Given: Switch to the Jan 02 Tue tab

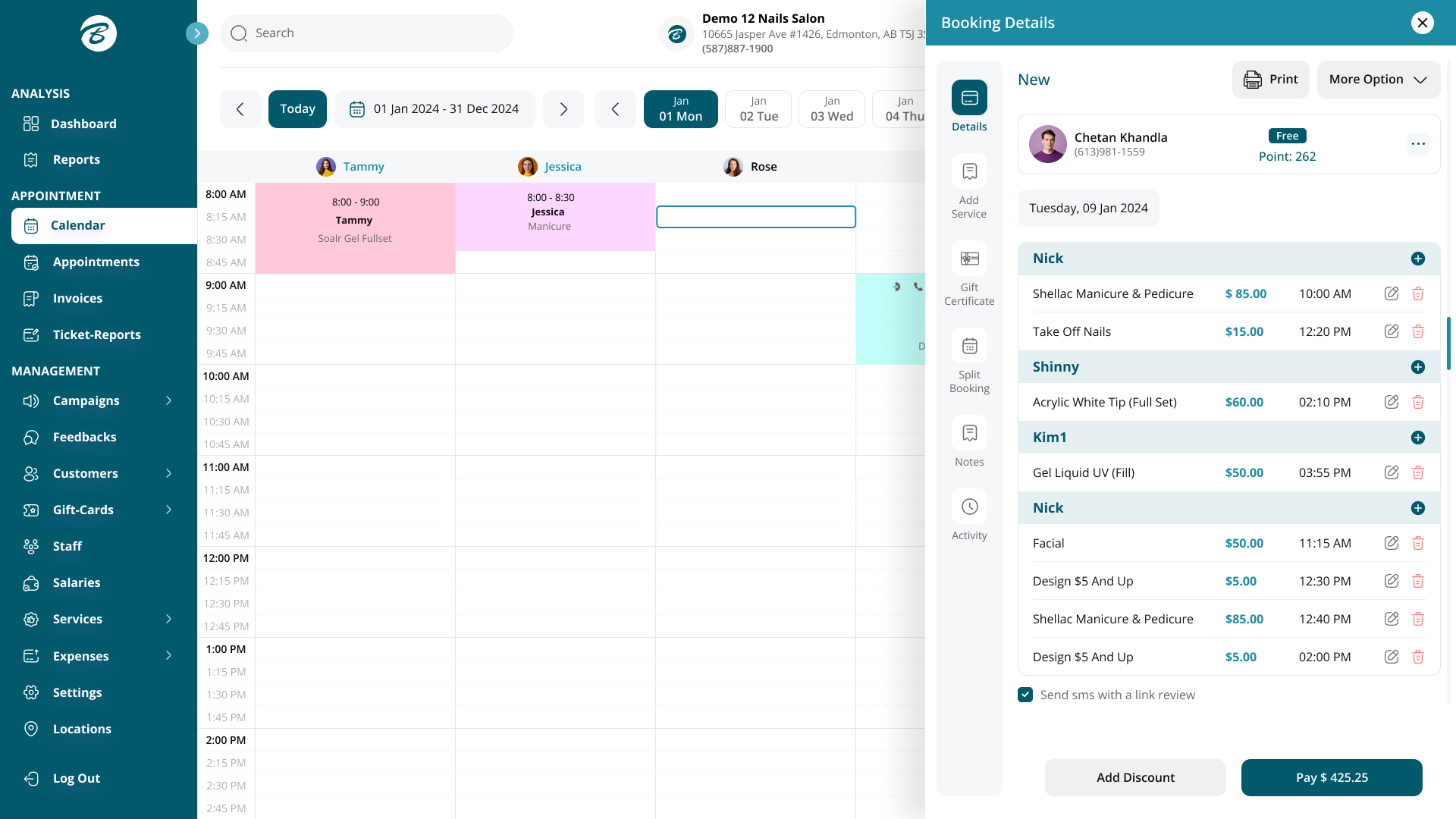Looking at the screenshot, I should [758, 108].
